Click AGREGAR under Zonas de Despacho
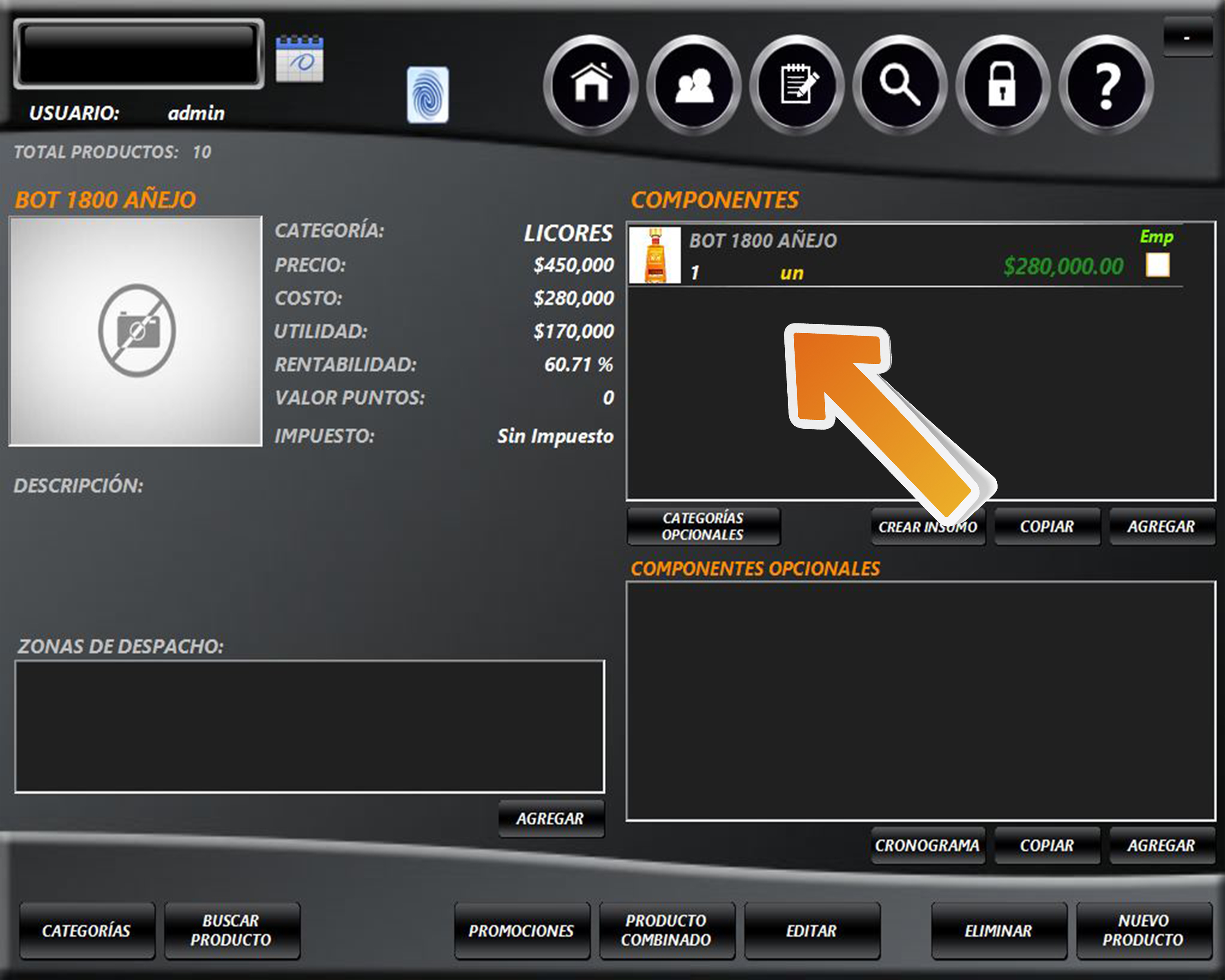 click(x=550, y=819)
